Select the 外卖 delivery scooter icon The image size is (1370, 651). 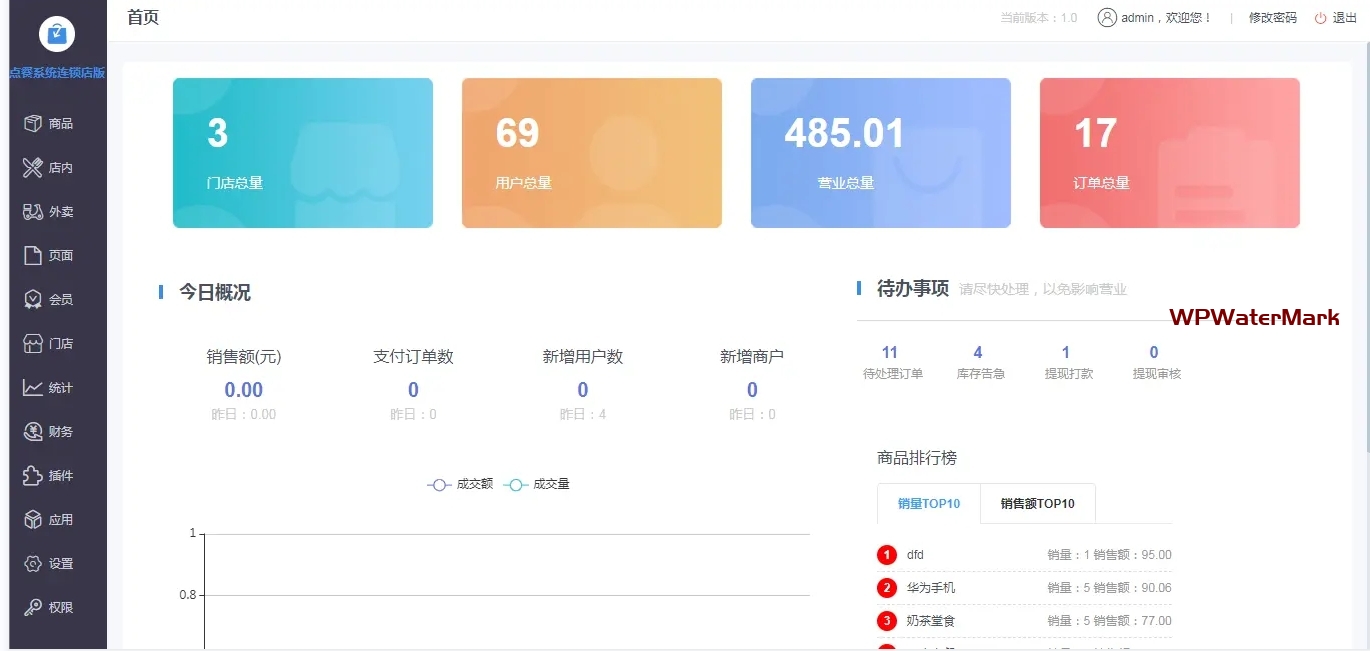coord(33,212)
